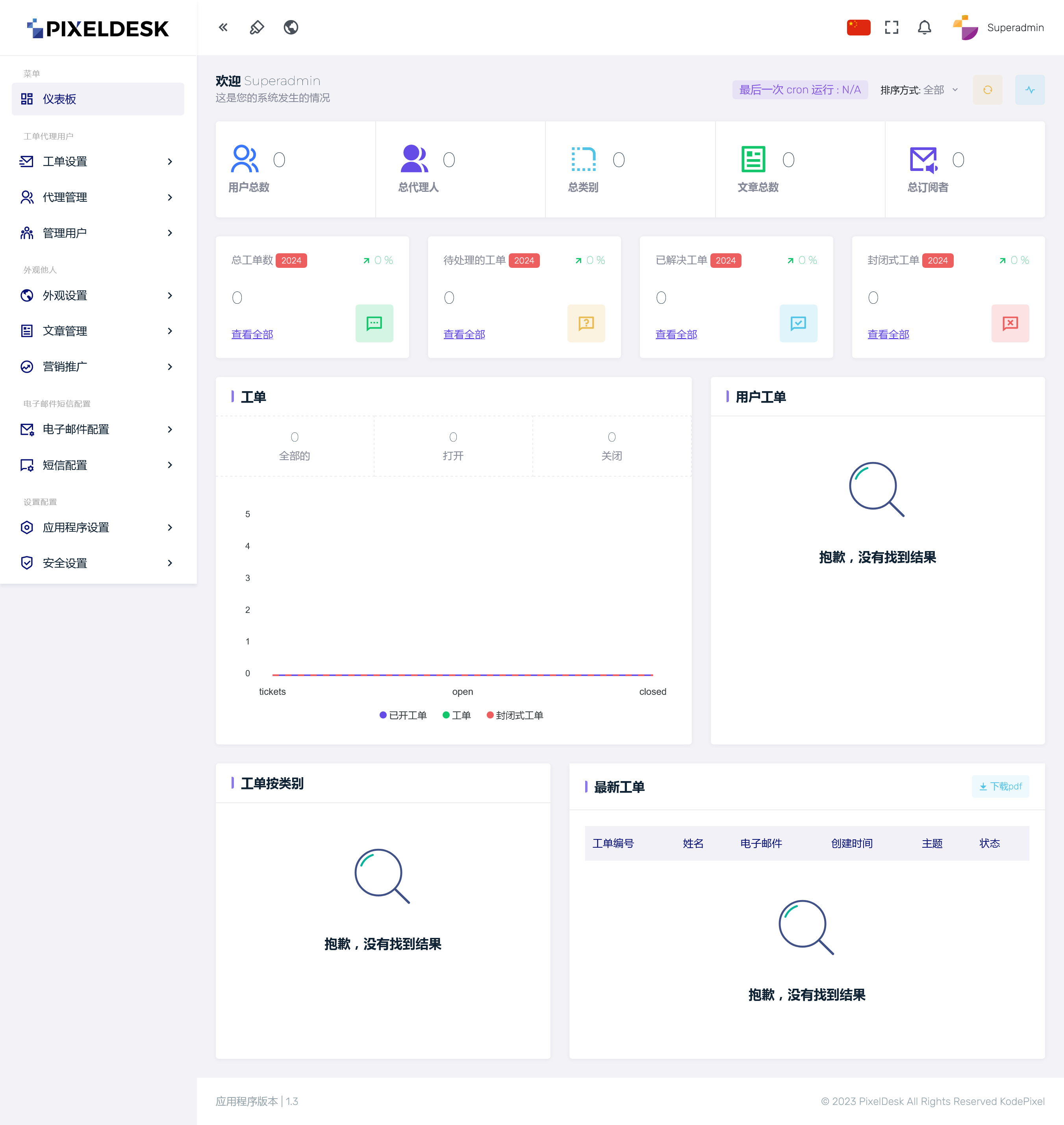The image size is (1064, 1125).
Task: Open 排序方式 全部 dropdown
Action: [x=919, y=90]
